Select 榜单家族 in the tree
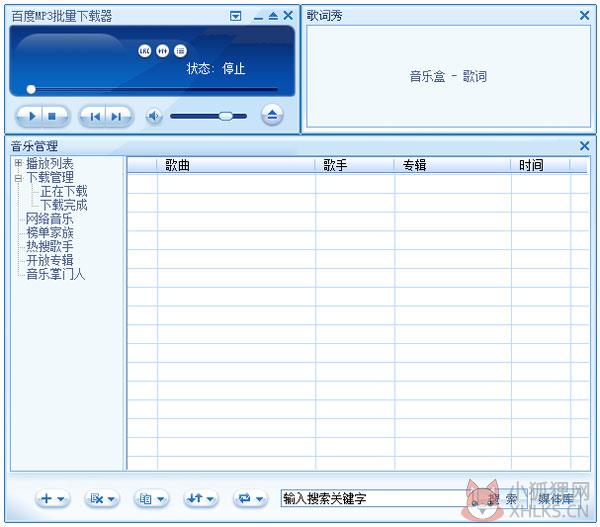 pos(50,233)
